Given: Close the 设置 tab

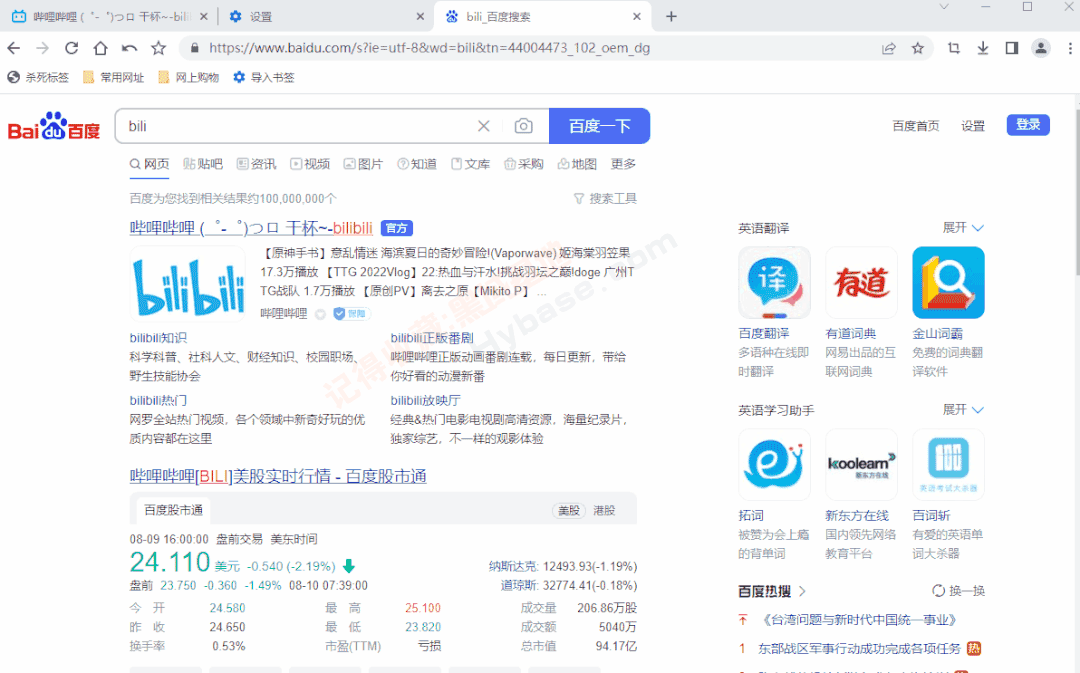Looking at the screenshot, I should (x=420, y=17).
